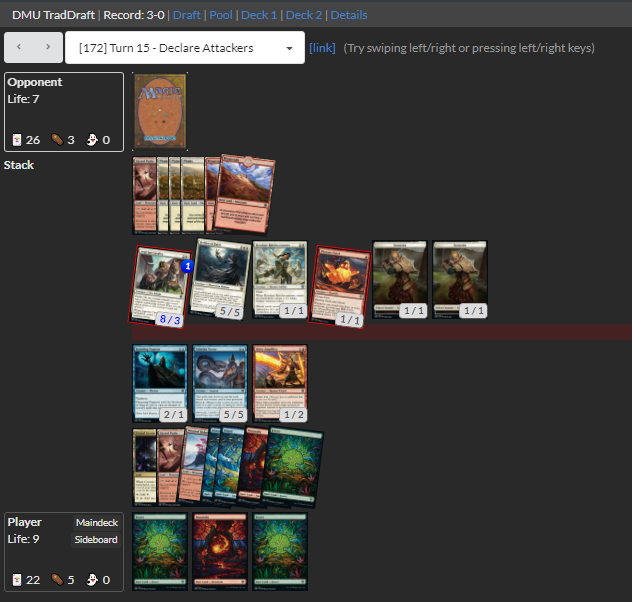The height and width of the screenshot is (602, 632).
Task: Click the player's library card icon
Action: (17, 580)
